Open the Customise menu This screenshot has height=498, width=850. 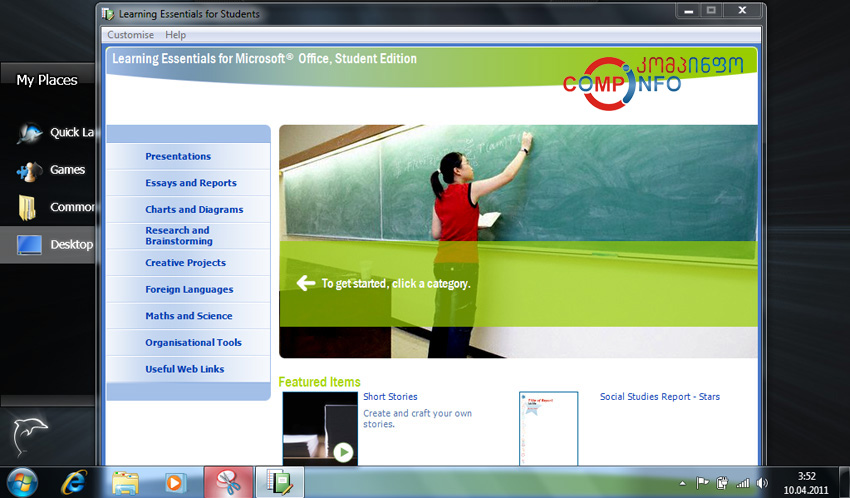click(130, 35)
